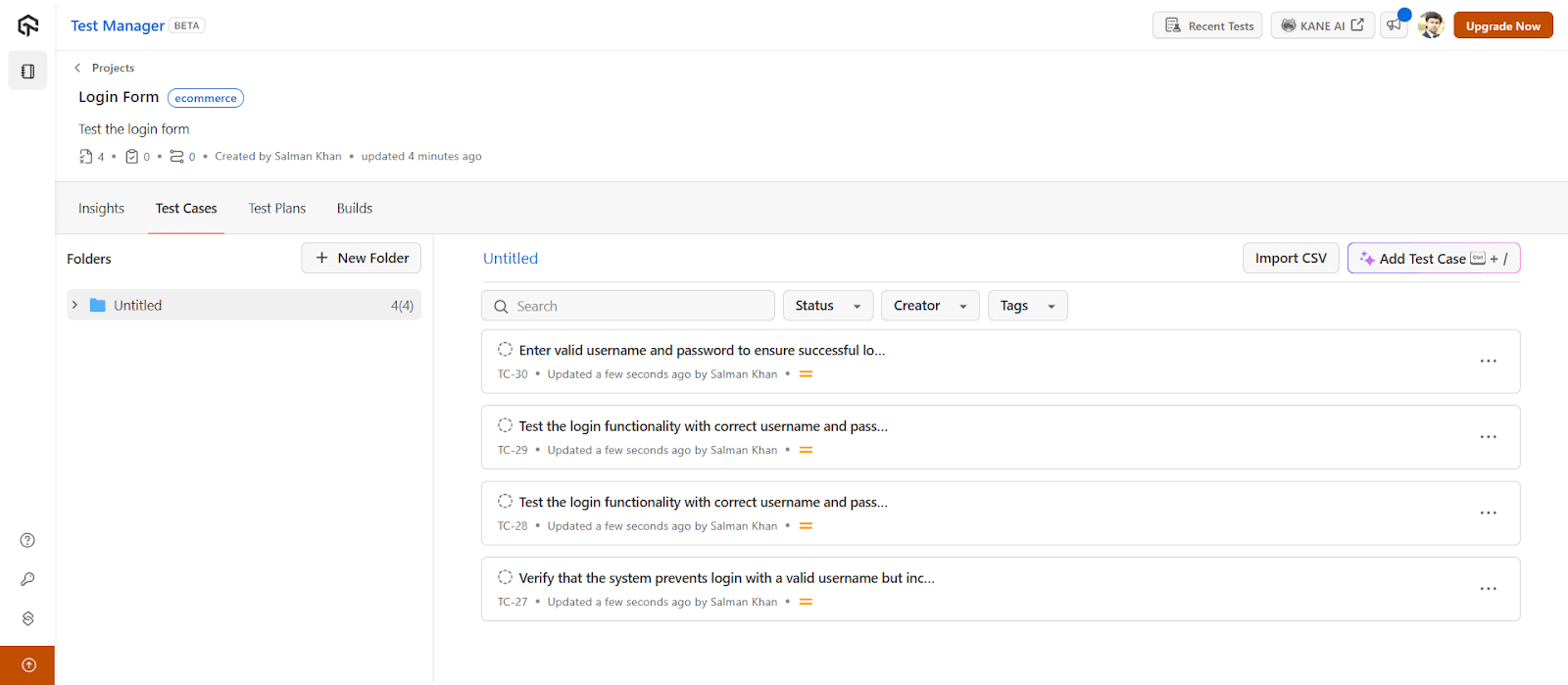Viewport: 1568px width, 685px height.
Task: Click the status circle icon of TC-29
Action: (x=505, y=425)
